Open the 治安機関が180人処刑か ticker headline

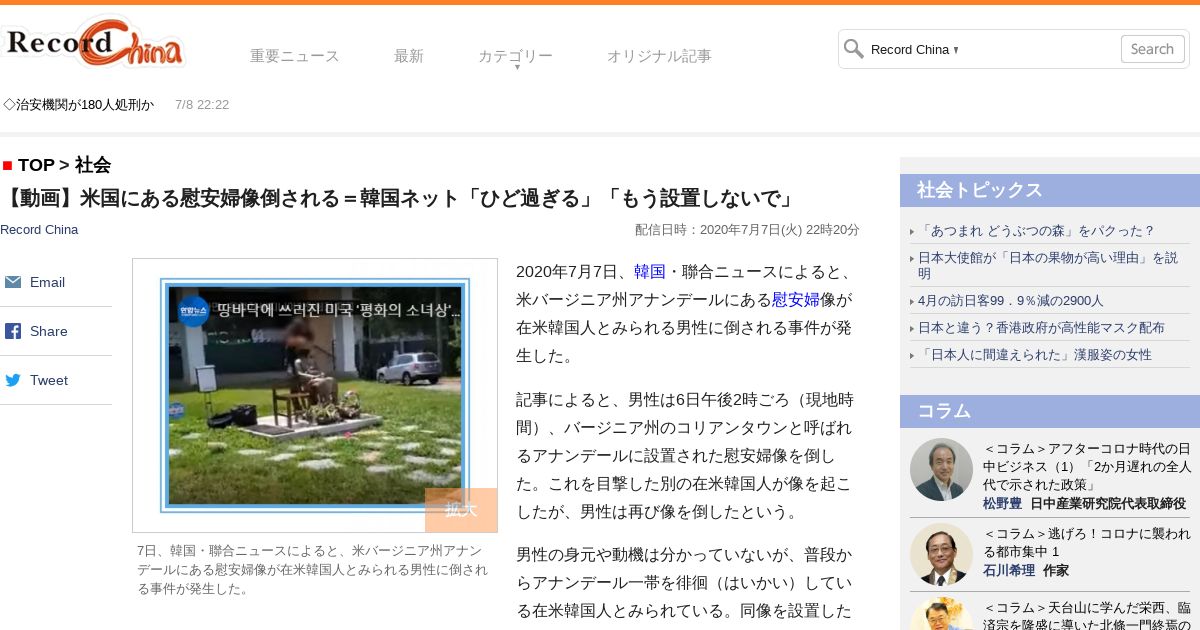point(79,104)
